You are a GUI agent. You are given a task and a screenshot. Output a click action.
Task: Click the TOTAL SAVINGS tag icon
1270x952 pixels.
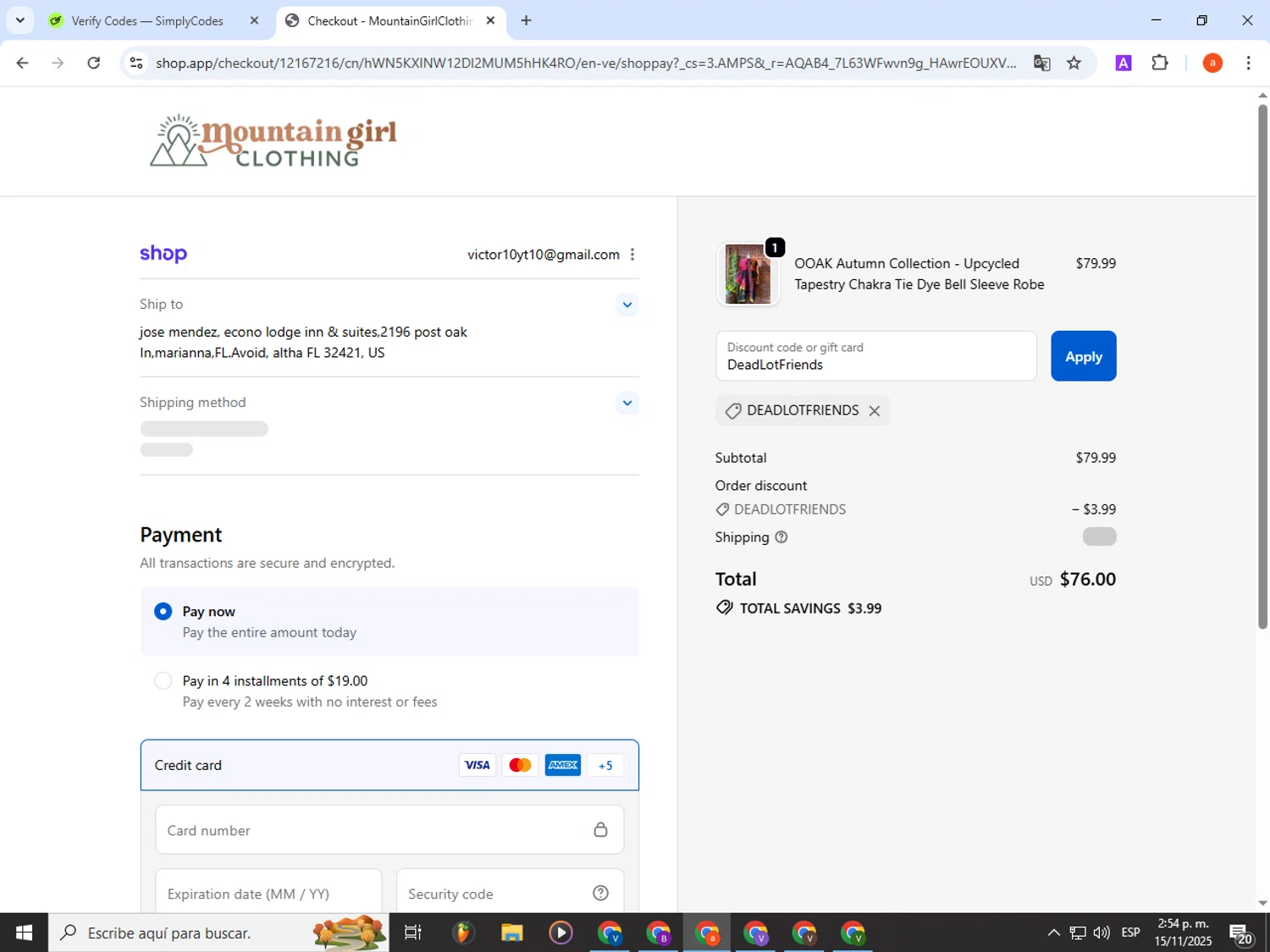(x=724, y=608)
